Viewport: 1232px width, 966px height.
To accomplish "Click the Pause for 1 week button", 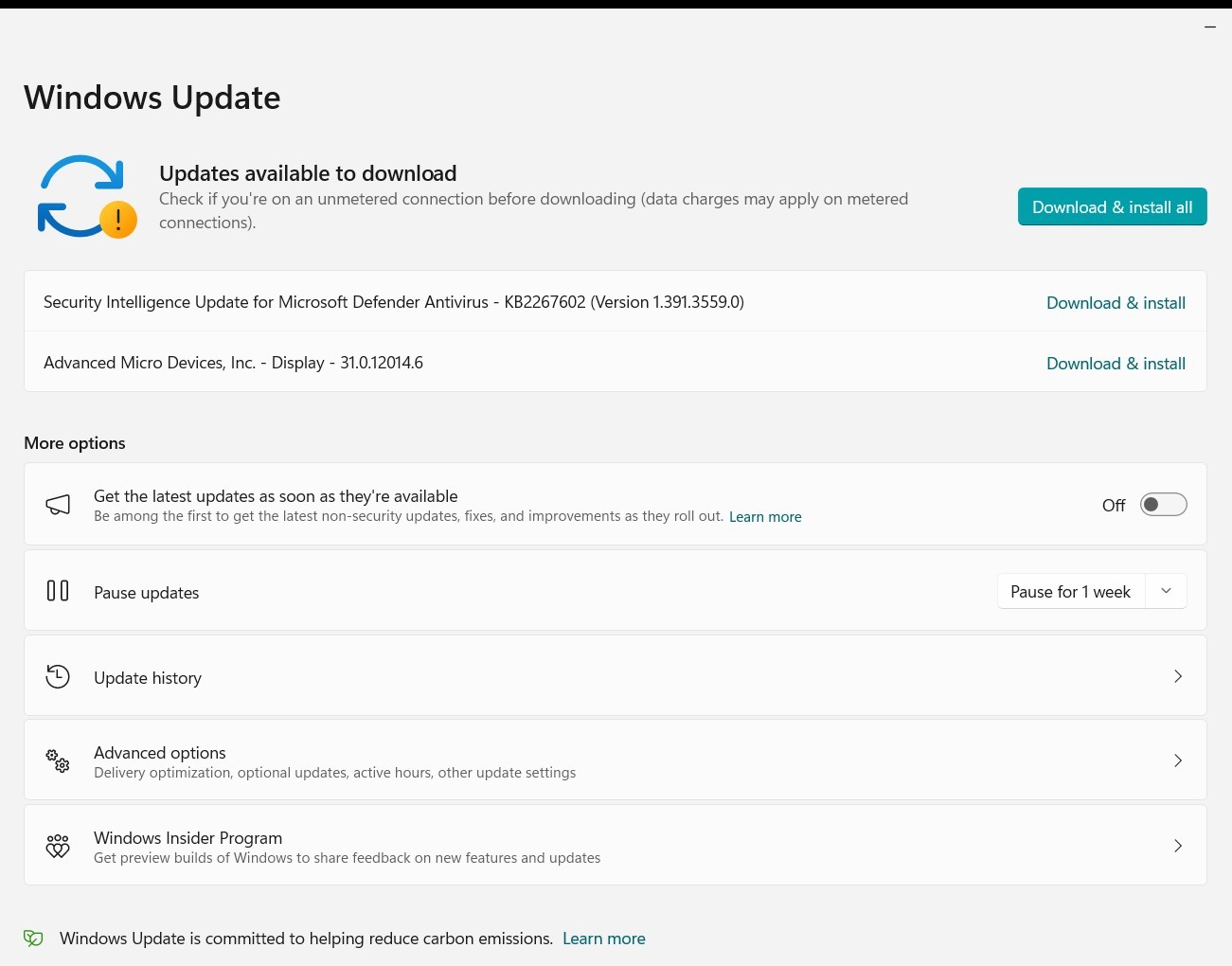I will (x=1071, y=591).
